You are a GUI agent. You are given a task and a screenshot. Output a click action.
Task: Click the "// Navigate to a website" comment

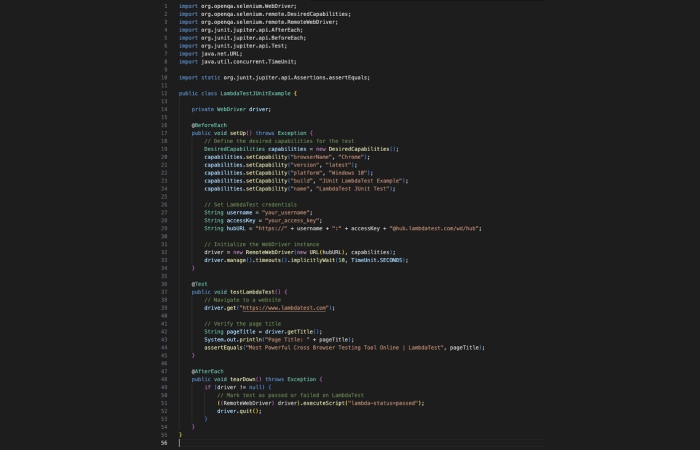(243, 300)
